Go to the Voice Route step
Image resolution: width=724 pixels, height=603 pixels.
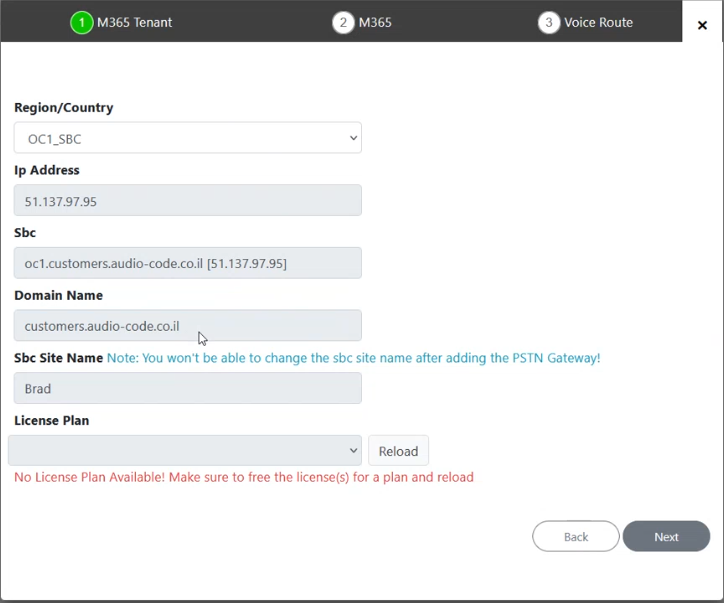[598, 23]
